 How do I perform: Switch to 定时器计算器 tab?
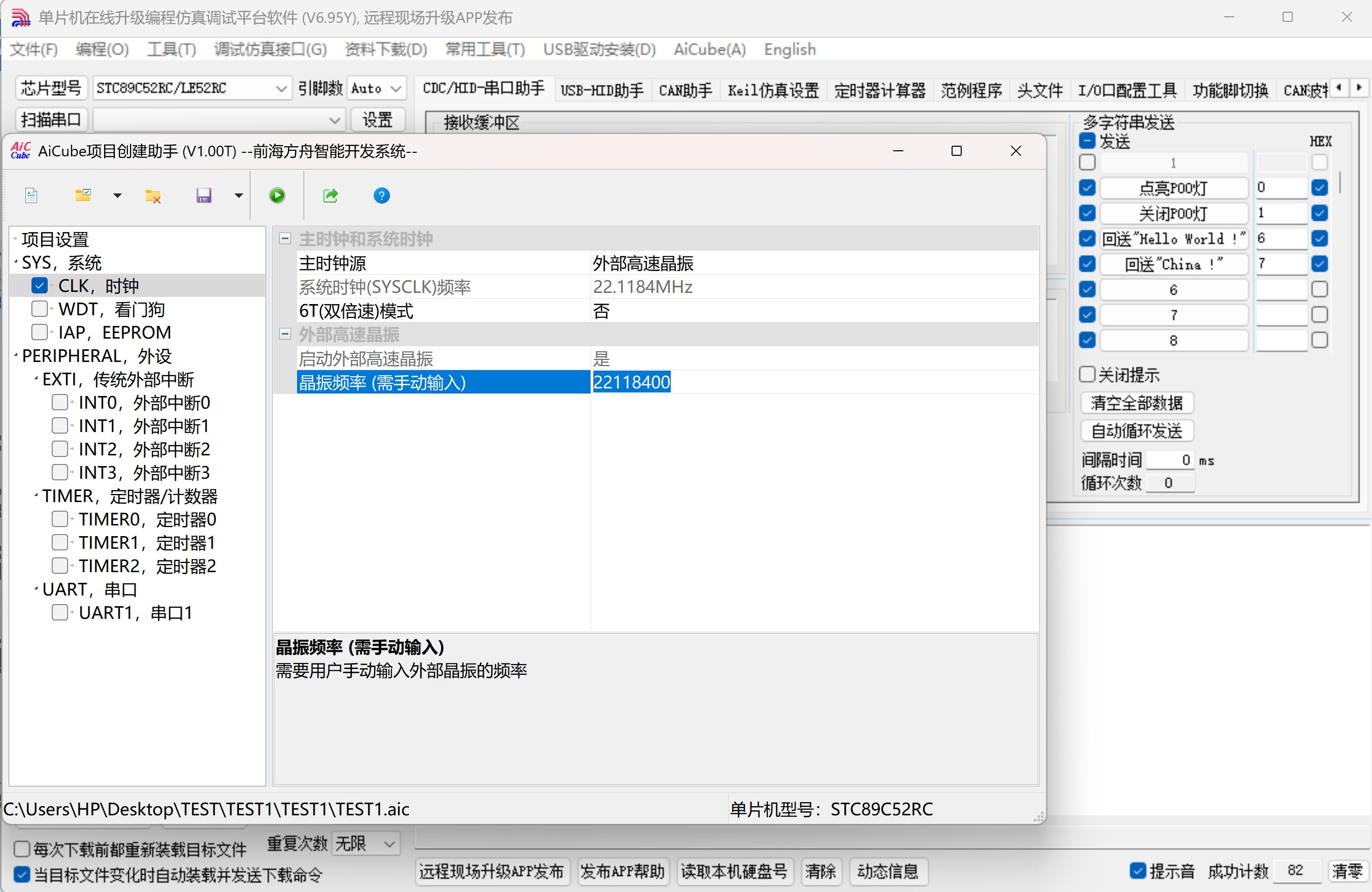click(x=879, y=90)
